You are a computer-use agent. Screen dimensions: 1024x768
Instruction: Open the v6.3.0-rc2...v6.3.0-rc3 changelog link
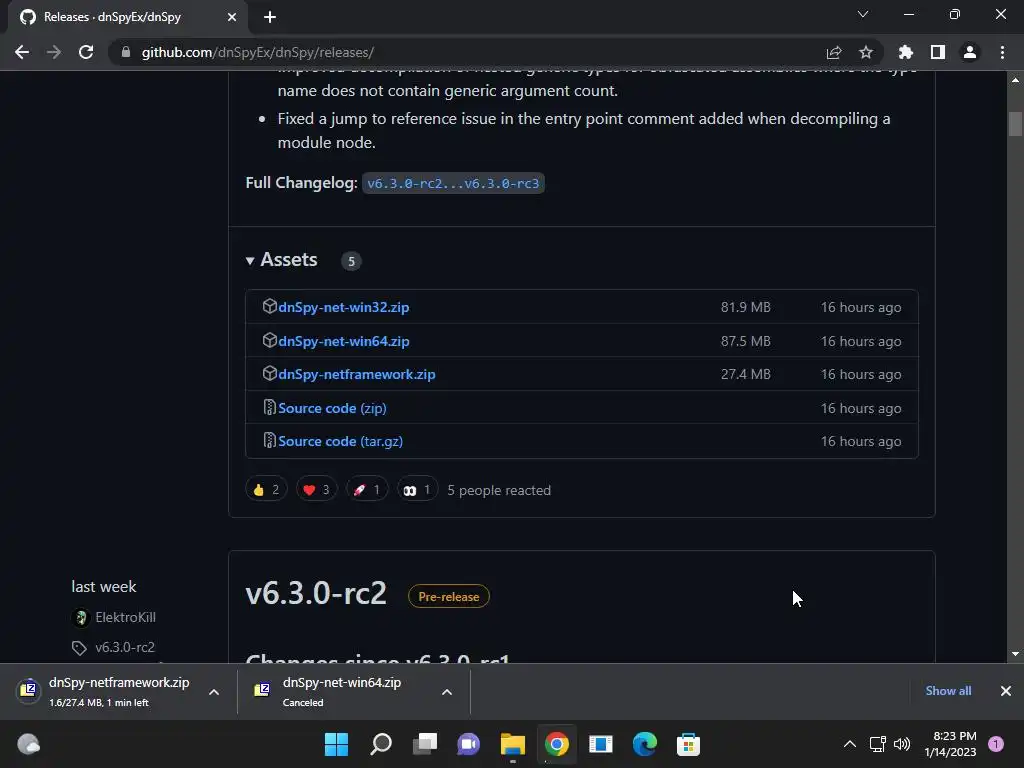tap(453, 184)
